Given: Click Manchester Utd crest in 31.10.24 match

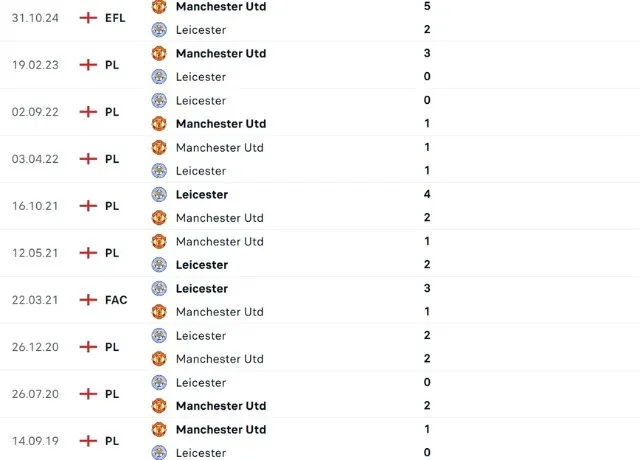Looking at the screenshot, I should point(159,7).
